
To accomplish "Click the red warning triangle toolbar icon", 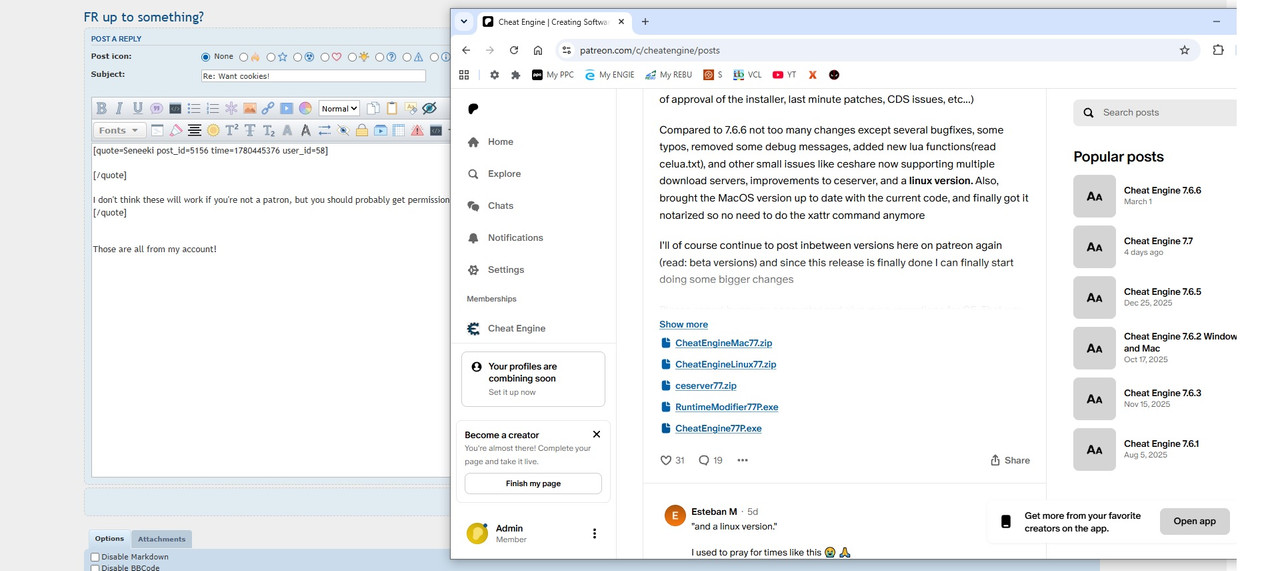I will (x=417, y=130).
